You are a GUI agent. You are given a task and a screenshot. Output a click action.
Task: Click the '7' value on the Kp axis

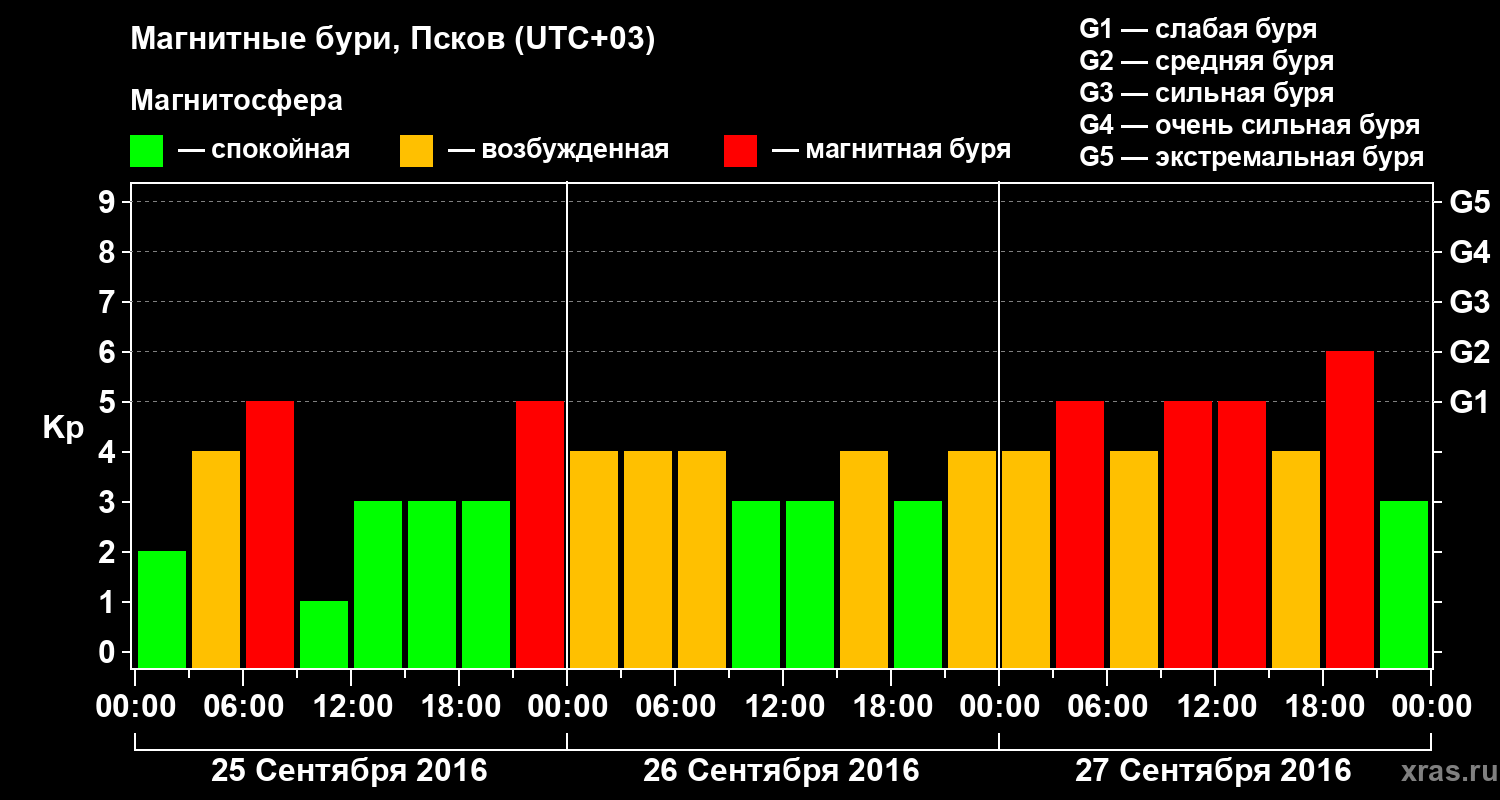click(109, 302)
